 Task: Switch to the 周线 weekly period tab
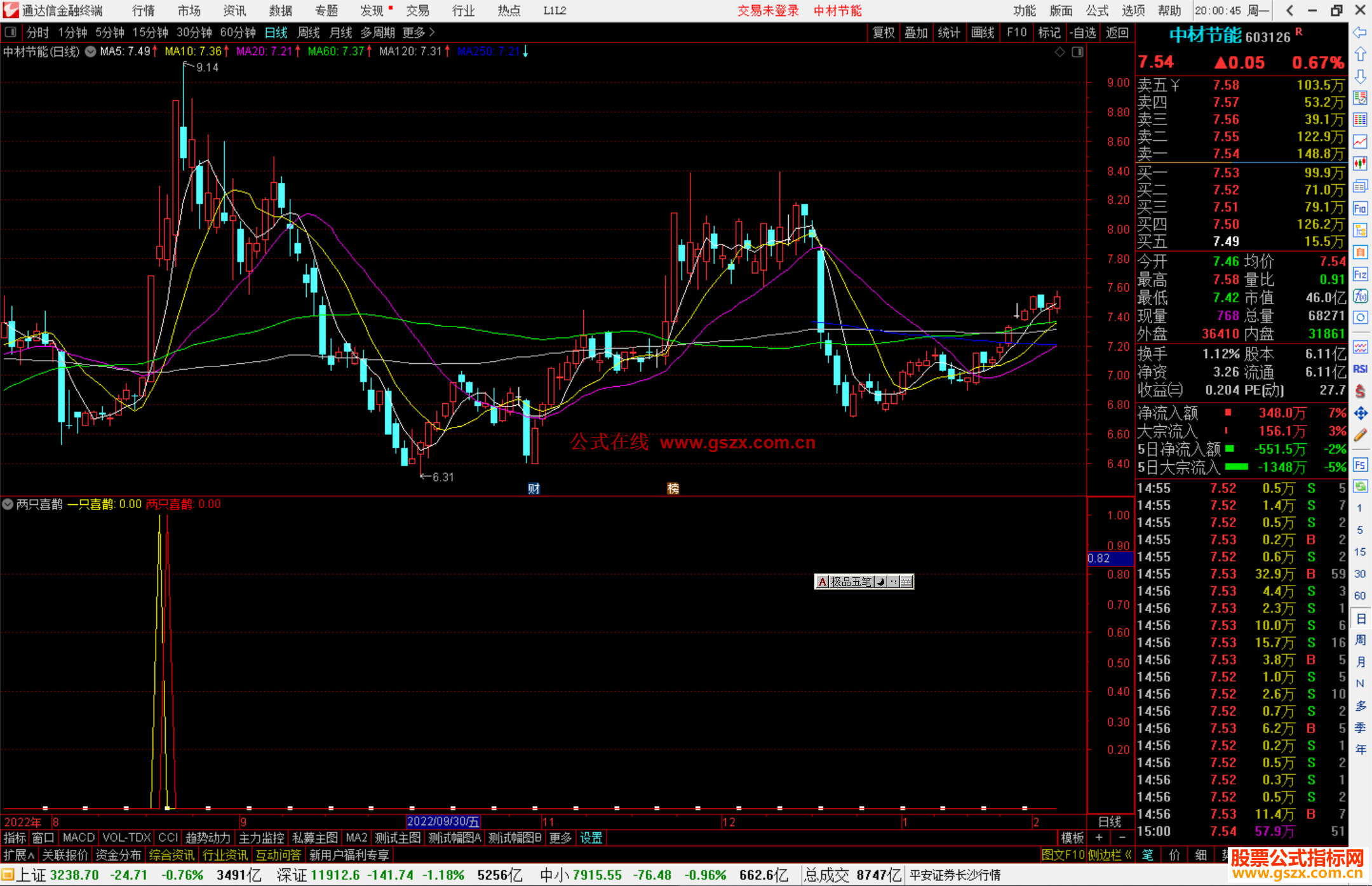(309, 32)
